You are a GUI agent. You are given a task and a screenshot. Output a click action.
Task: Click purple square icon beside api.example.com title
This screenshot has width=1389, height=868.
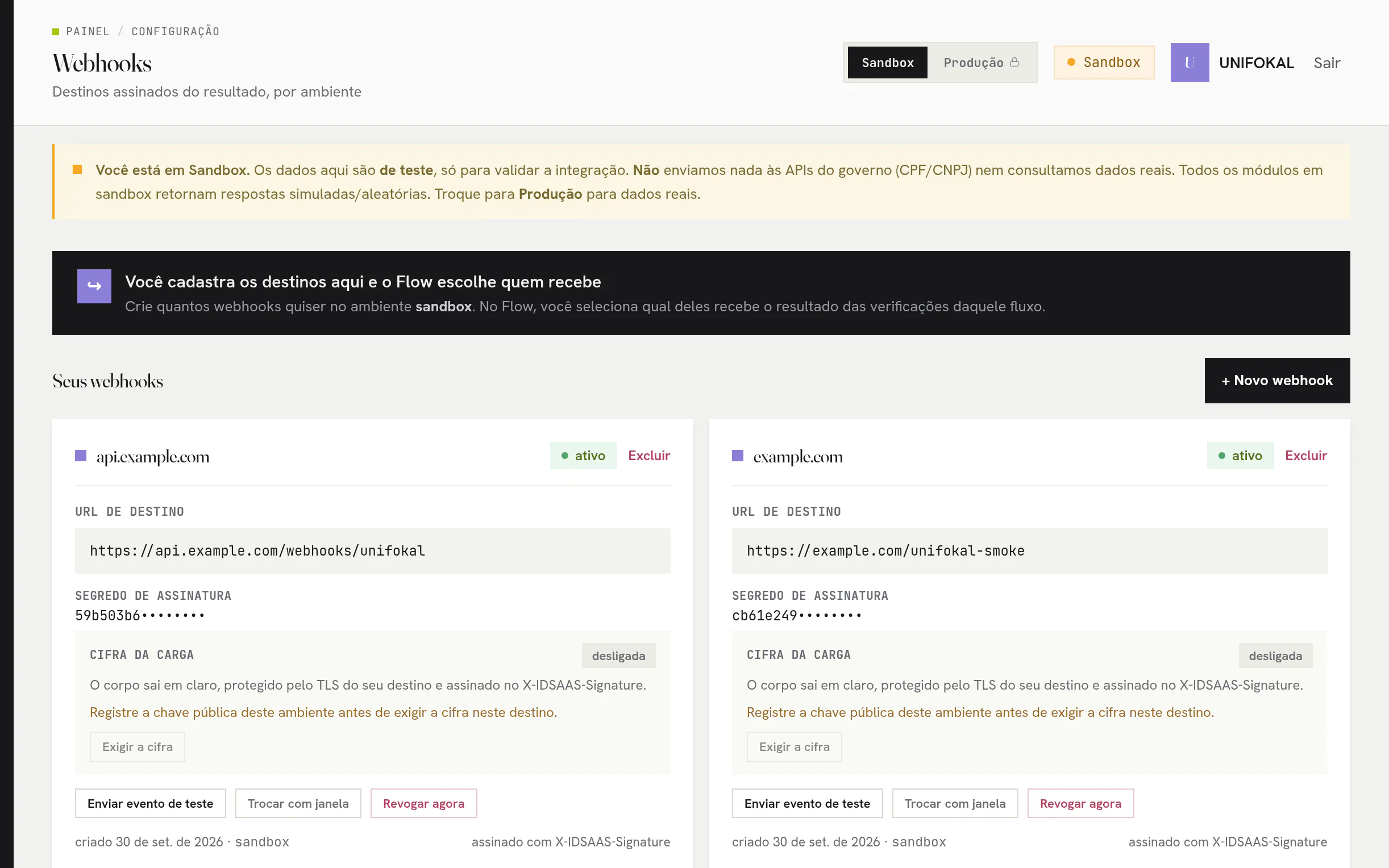[x=81, y=456]
